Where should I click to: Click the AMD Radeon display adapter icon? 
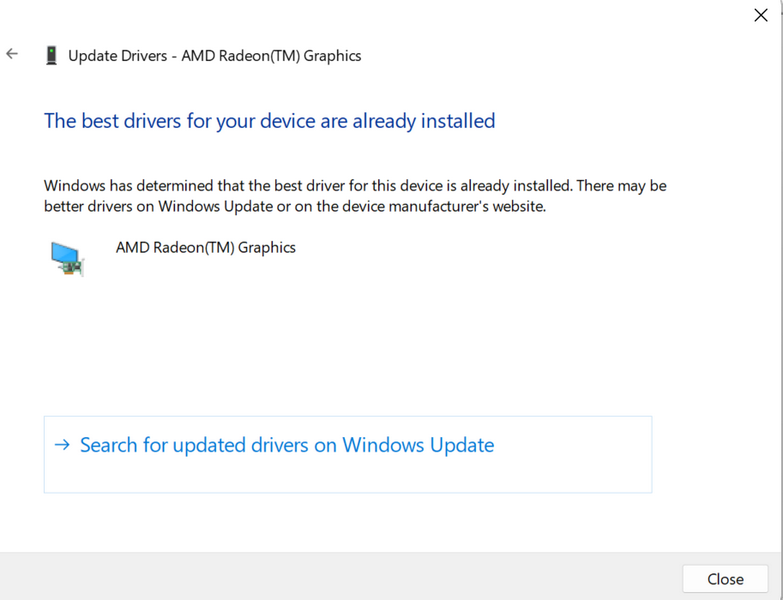point(68,257)
